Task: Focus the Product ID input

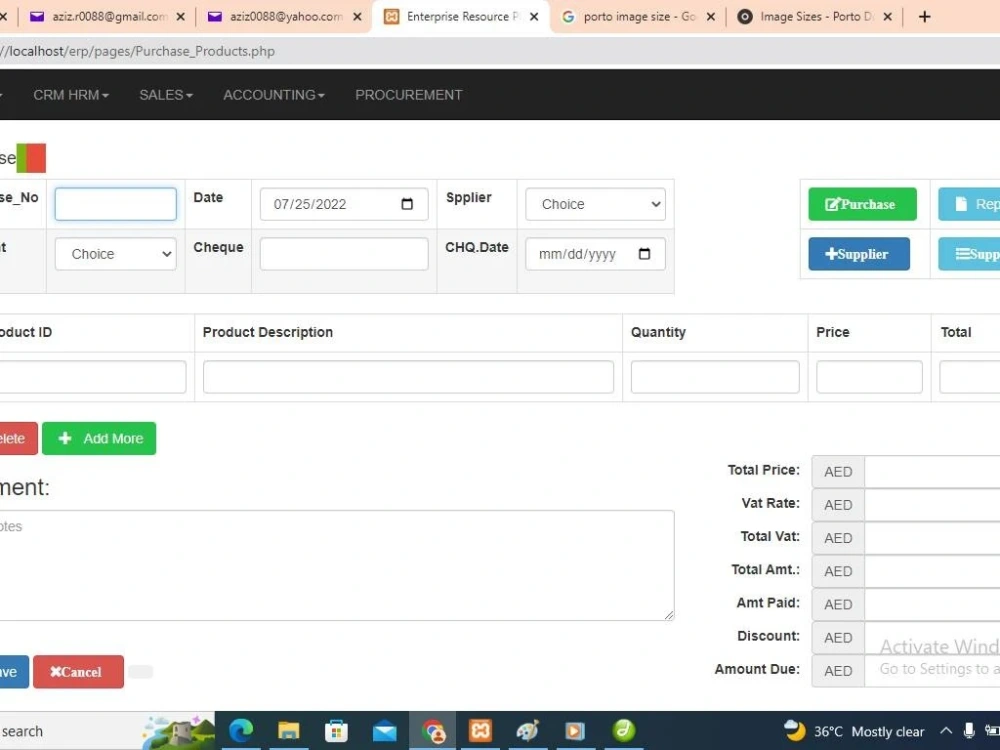Action: coord(92,376)
